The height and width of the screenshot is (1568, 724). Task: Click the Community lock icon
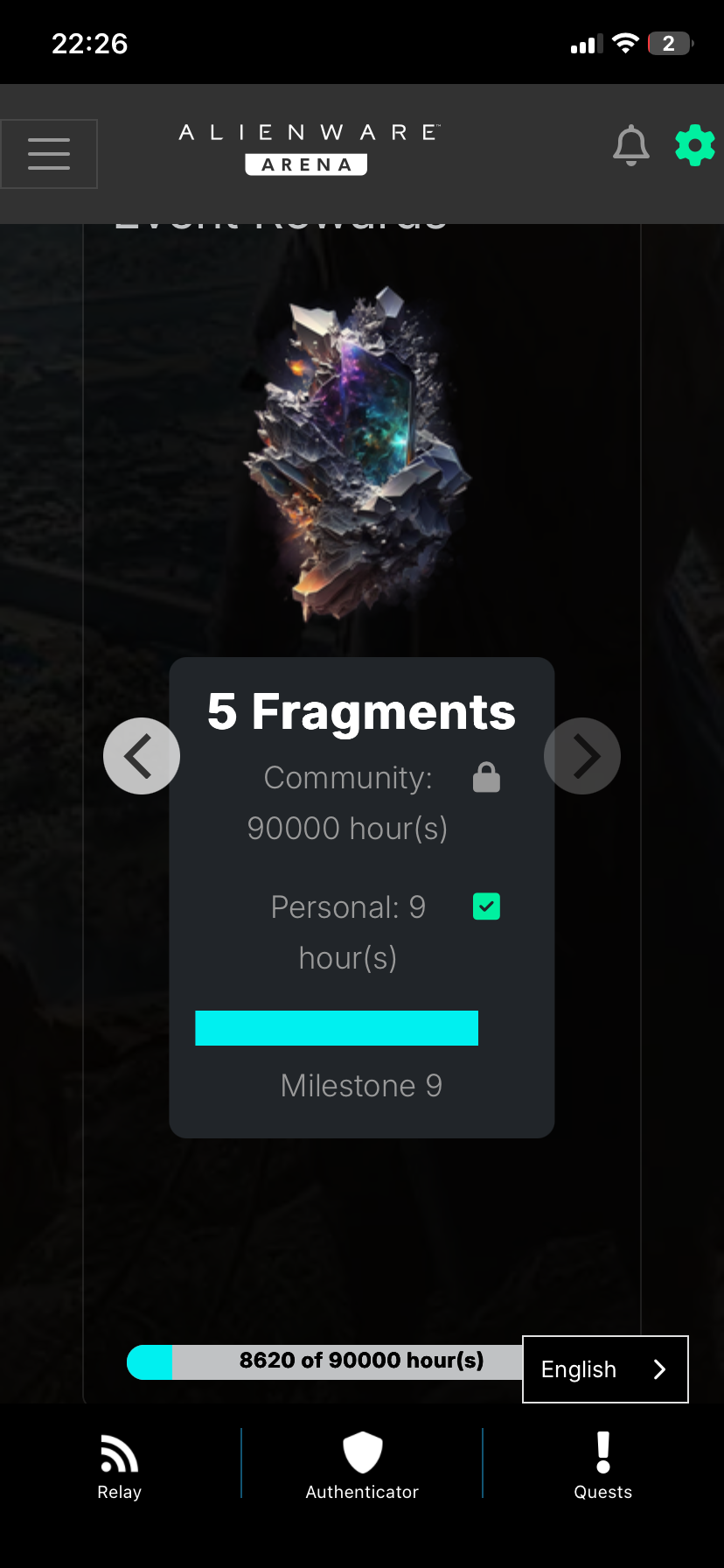(486, 777)
